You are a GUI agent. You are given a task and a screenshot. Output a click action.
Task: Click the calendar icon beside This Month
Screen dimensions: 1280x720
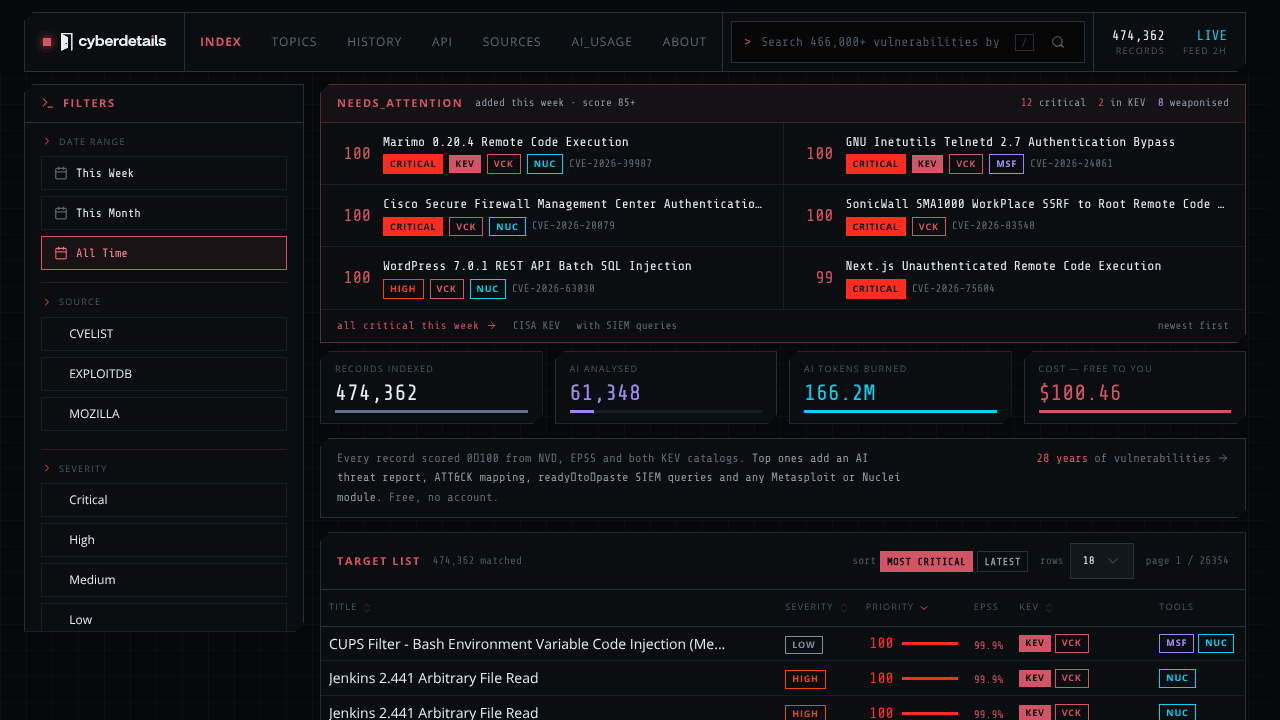click(61, 213)
